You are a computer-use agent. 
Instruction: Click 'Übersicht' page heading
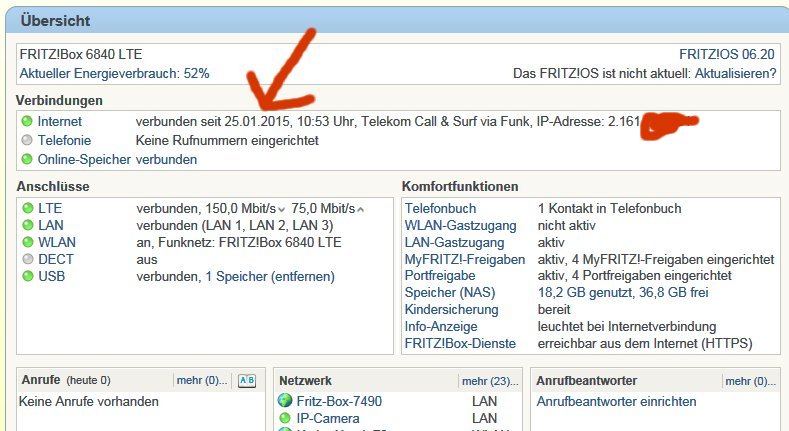(55, 21)
